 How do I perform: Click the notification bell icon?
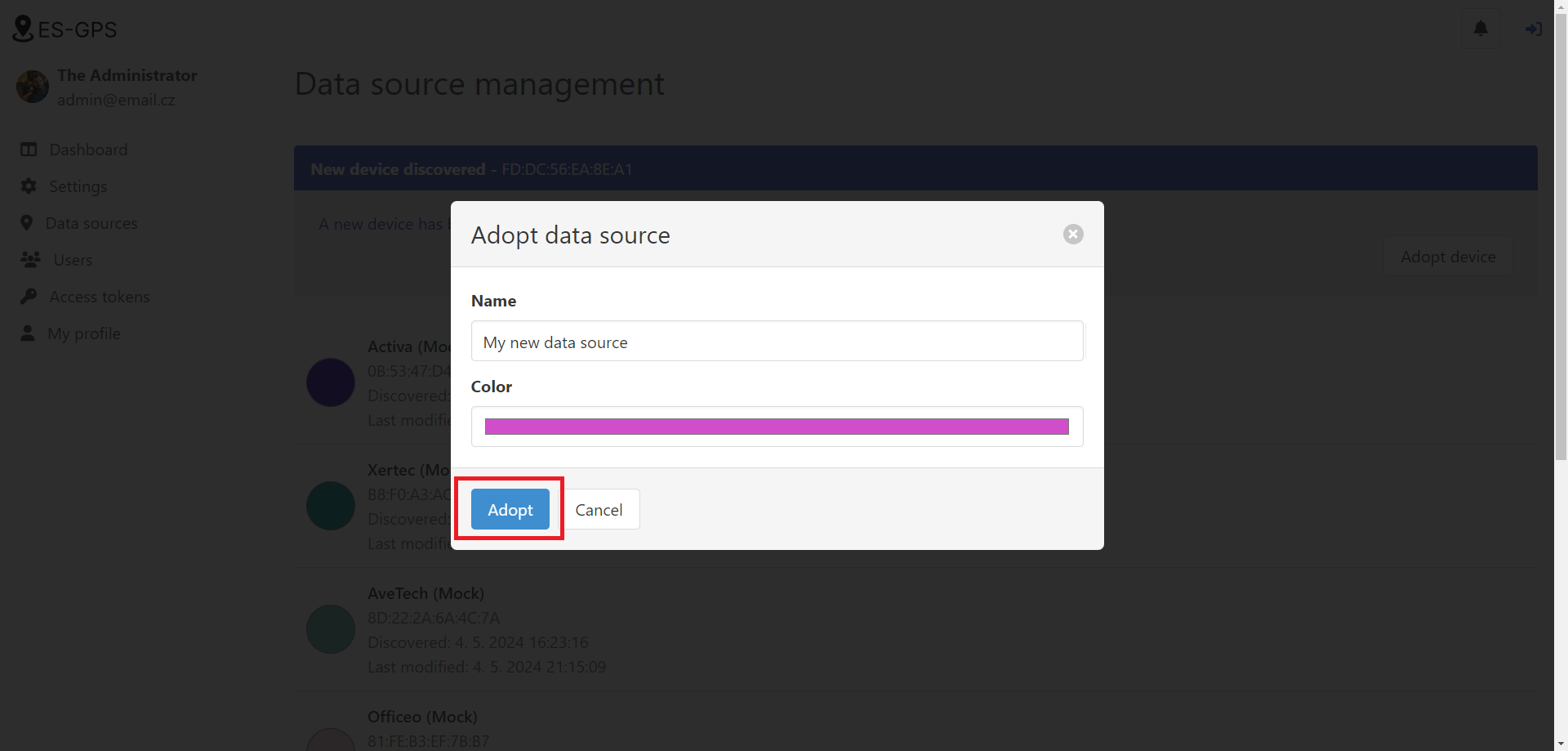pos(1480,29)
